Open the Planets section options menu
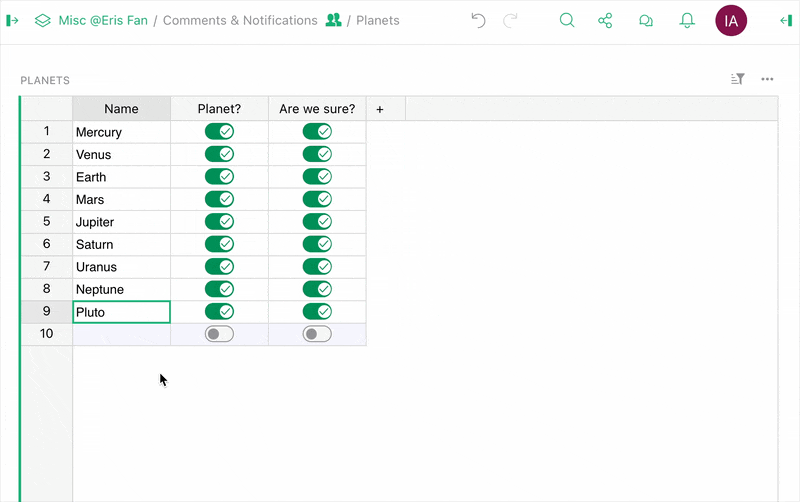This screenshot has width=800, height=502. click(x=767, y=79)
